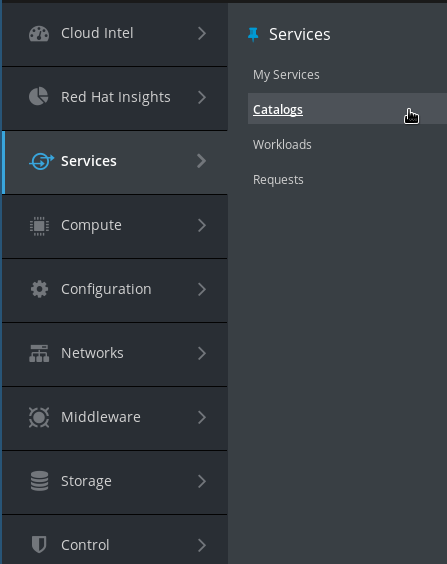Go to My Services link

tap(286, 75)
